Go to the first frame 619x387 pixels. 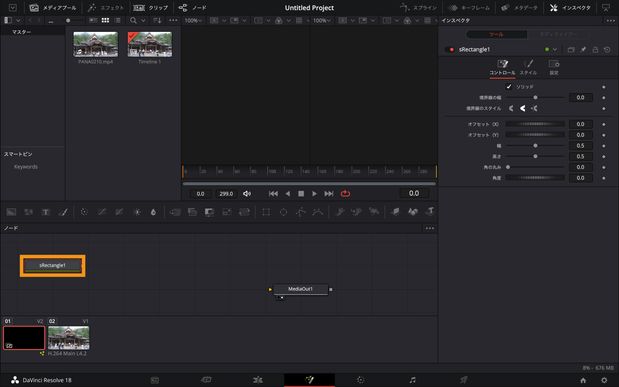coord(273,194)
